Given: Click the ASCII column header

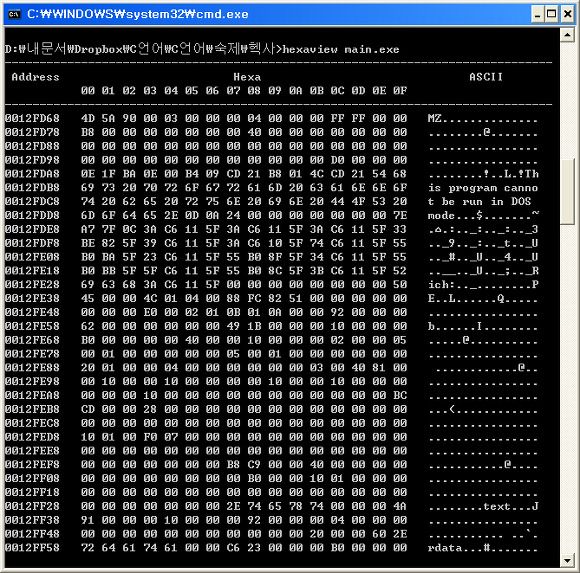Looking at the screenshot, I should pyautogui.click(x=486, y=77).
